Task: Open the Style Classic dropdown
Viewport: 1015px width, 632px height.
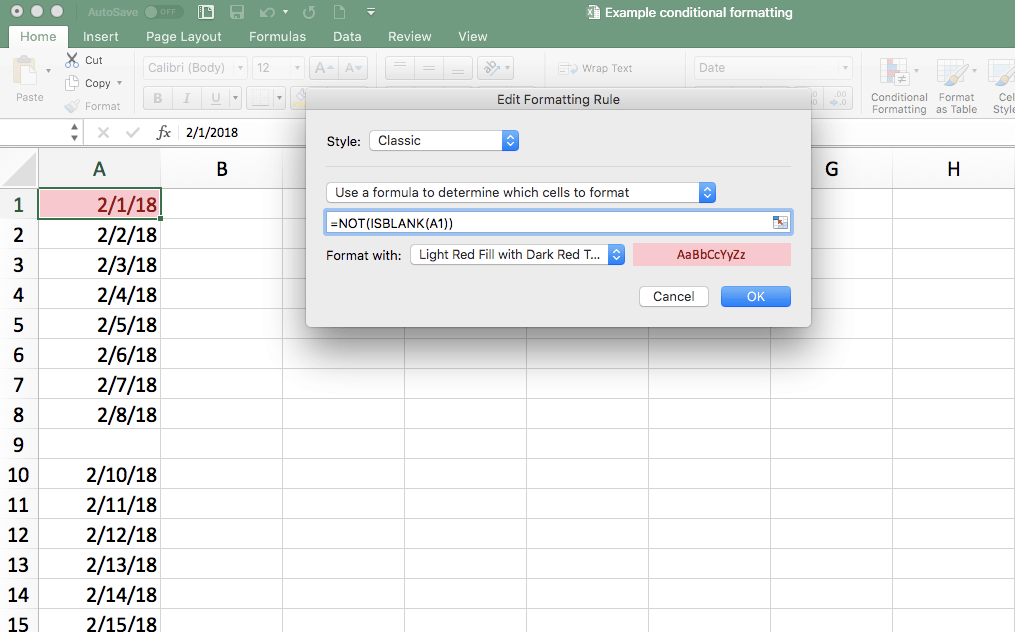Action: point(444,141)
